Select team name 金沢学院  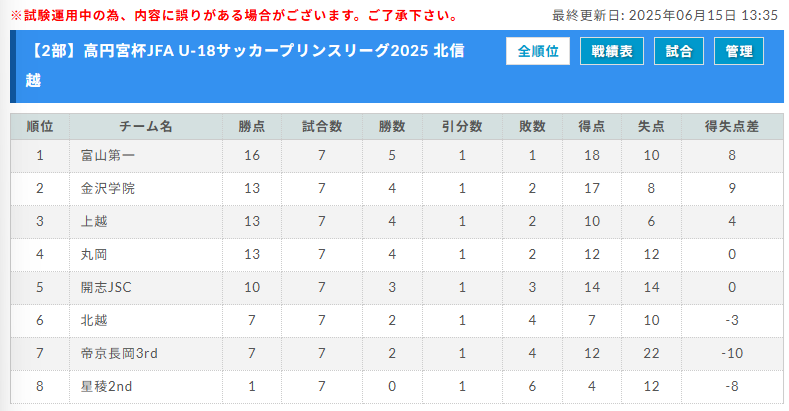(x=108, y=189)
